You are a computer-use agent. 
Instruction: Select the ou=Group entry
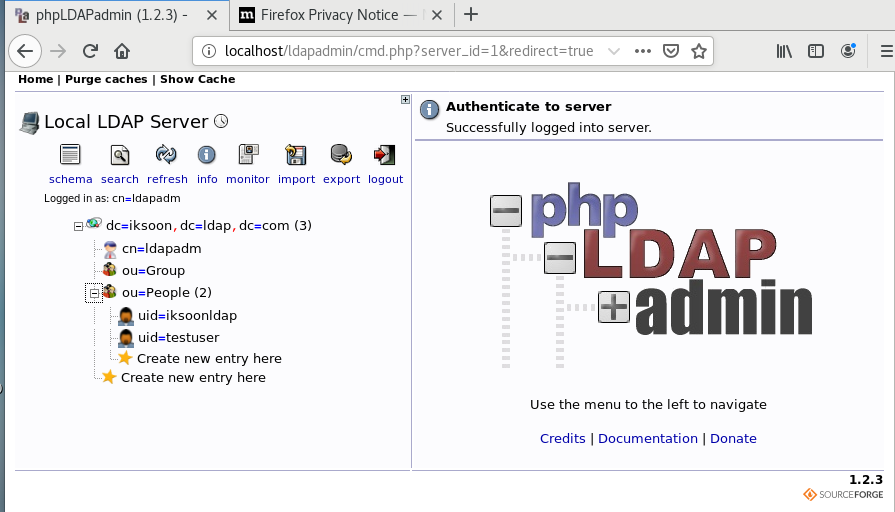pyautogui.click(x=154, y=271)
